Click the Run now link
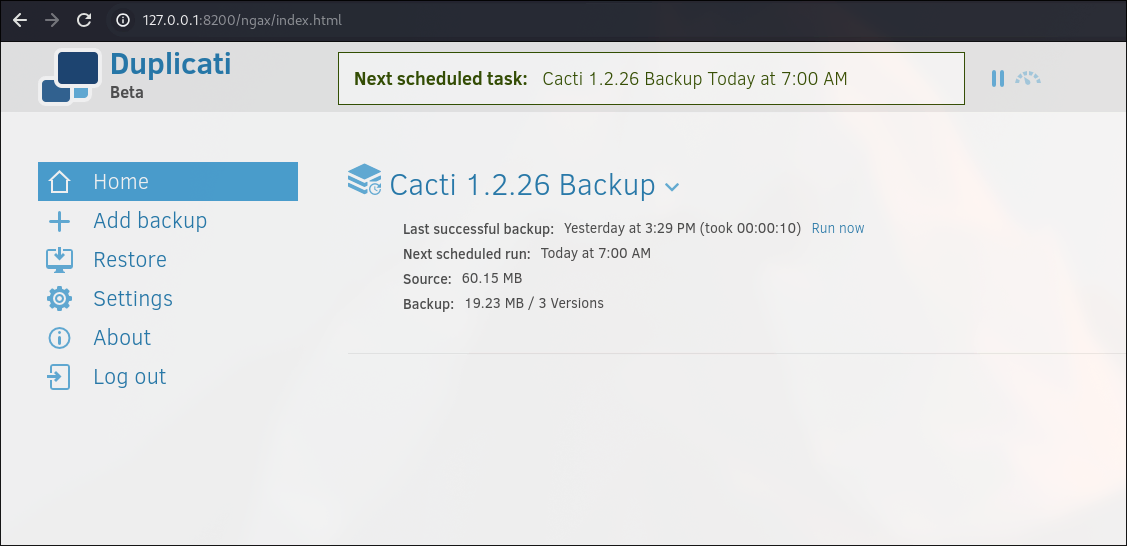The height and width of the screenshot is (546, 1127). [838, 228]
